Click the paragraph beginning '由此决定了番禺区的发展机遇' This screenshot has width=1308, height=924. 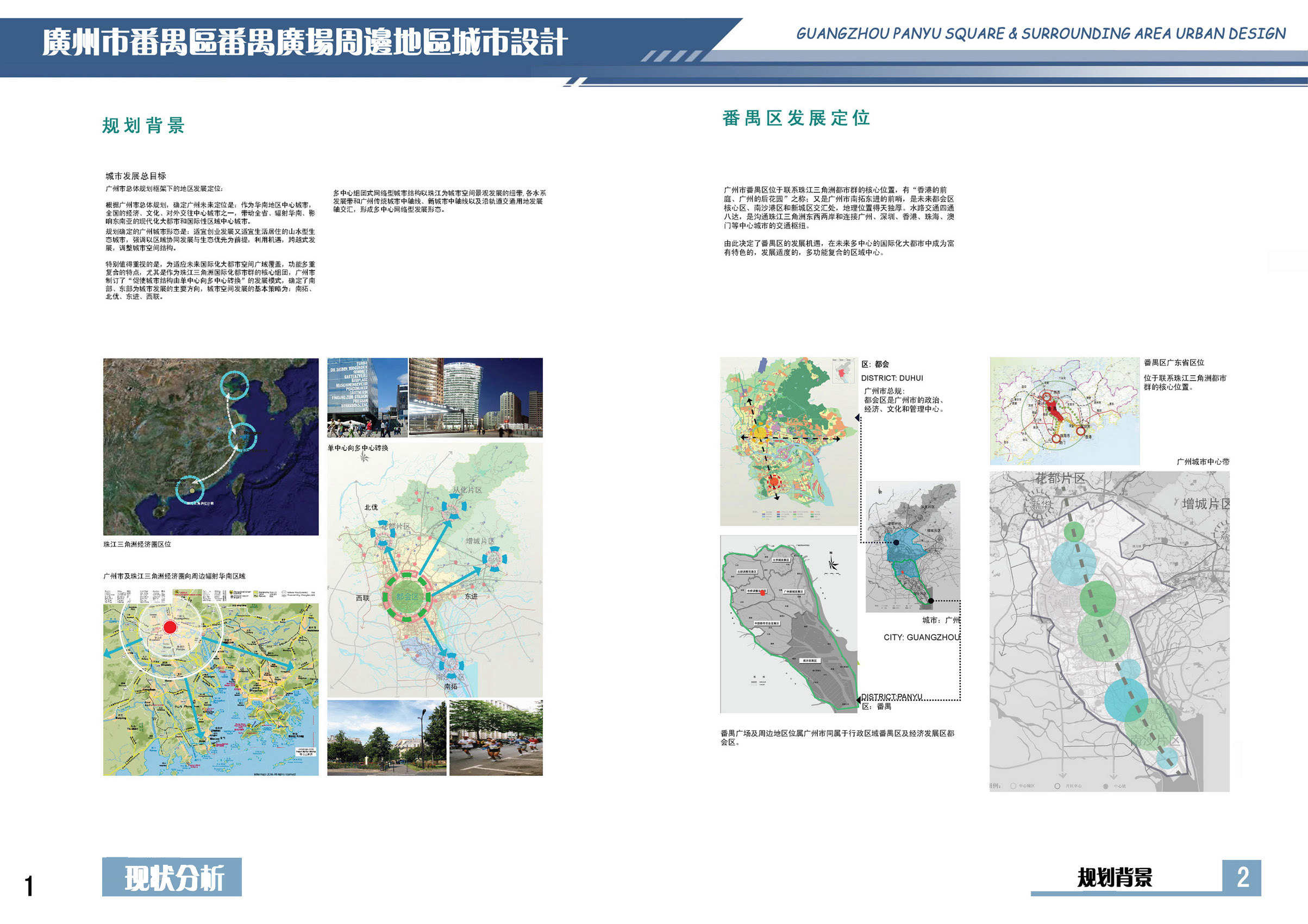coord(838,248)
